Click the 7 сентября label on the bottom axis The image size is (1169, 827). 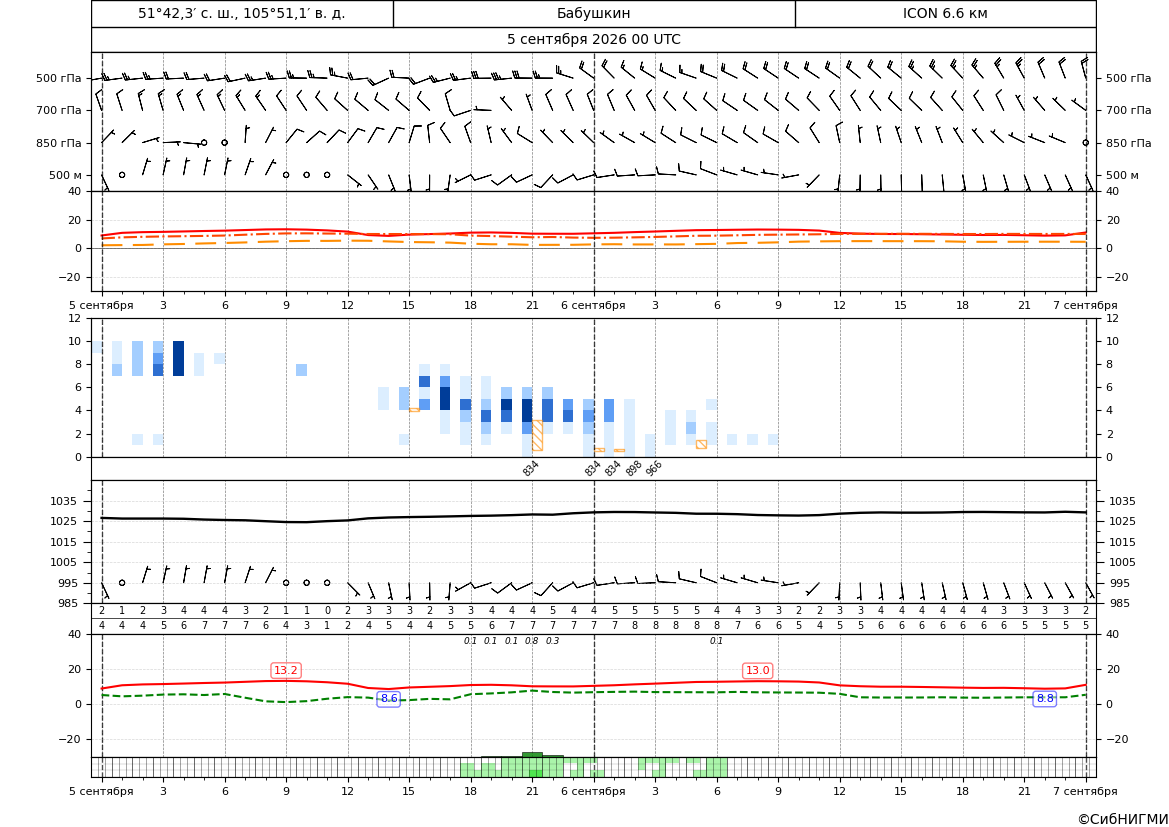[x=1085, y=791]
